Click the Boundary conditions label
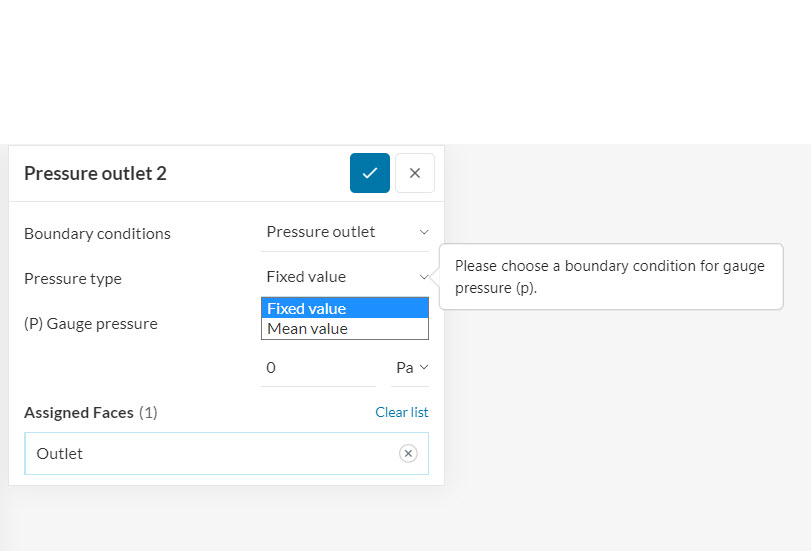 coord(97,234)
